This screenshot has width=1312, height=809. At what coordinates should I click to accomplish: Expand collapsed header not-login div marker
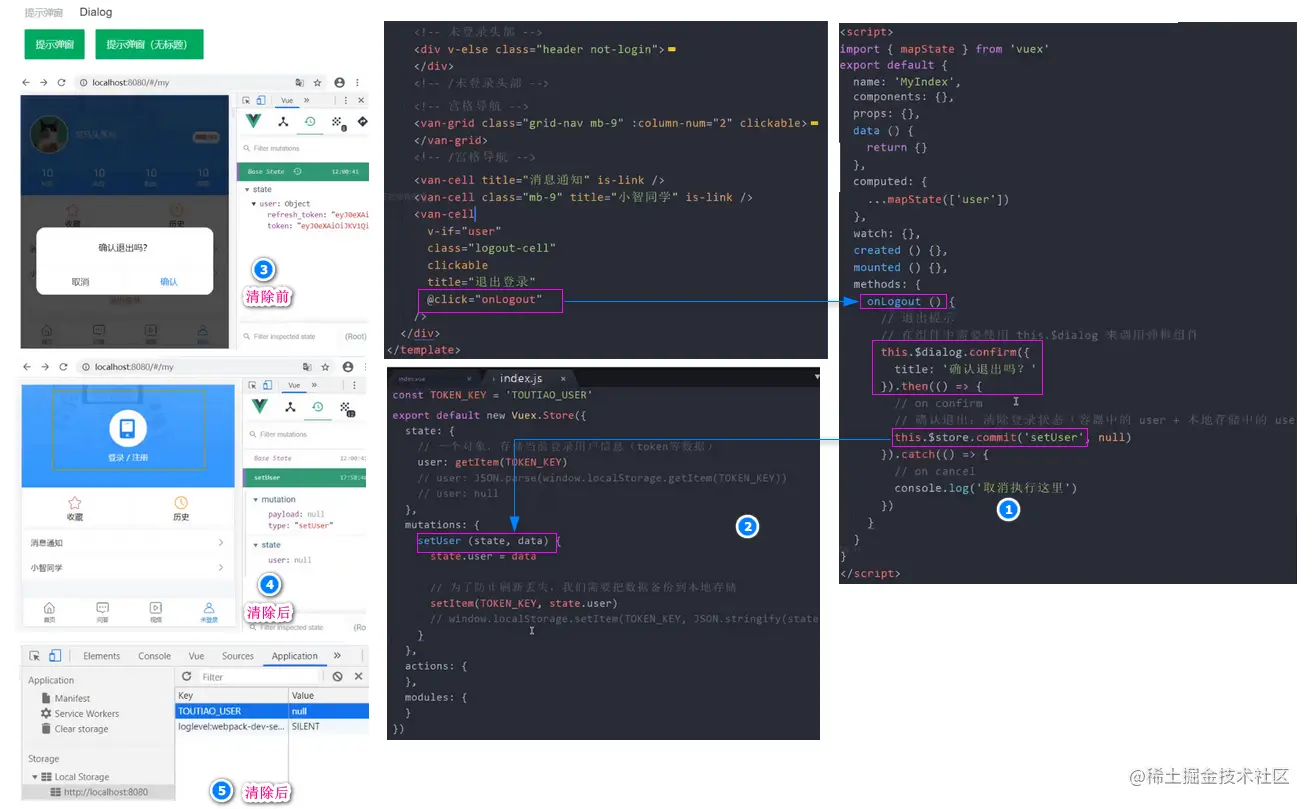[671, 49]
